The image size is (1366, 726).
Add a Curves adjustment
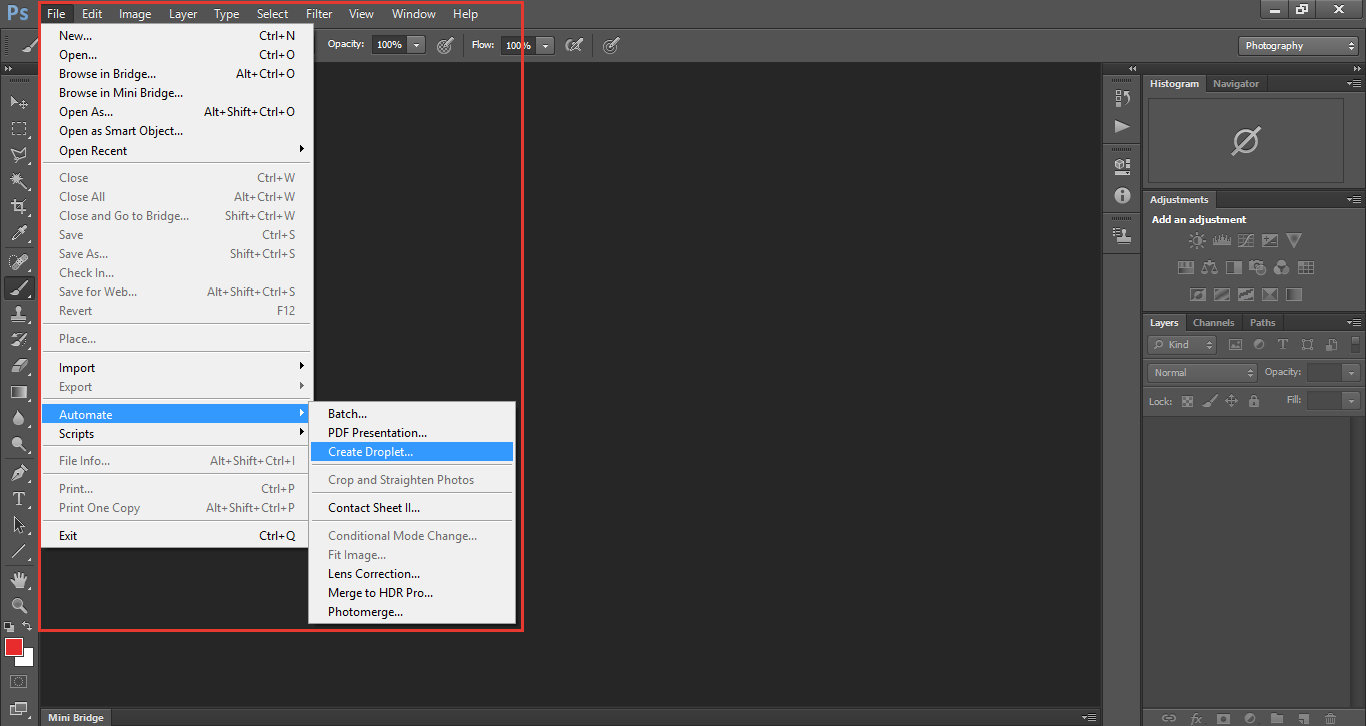point(1246,241)
